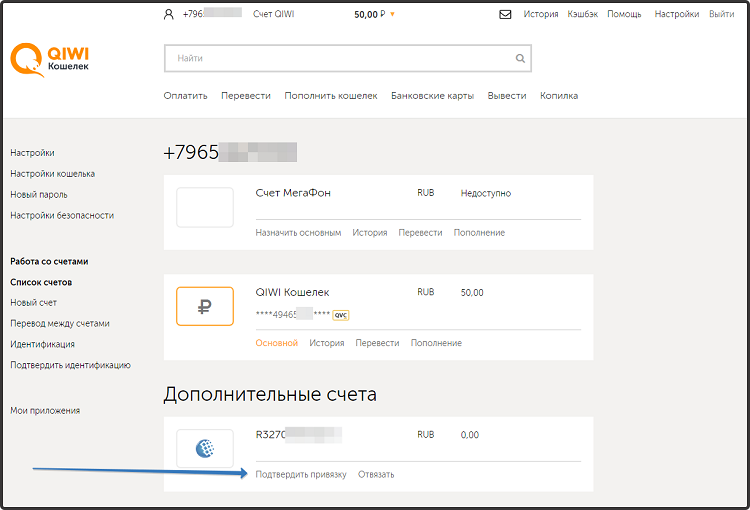Select Мои приложения in sidebar
Image resolution: width=750 pixels, height=510 pixels.
click(45, 410)
